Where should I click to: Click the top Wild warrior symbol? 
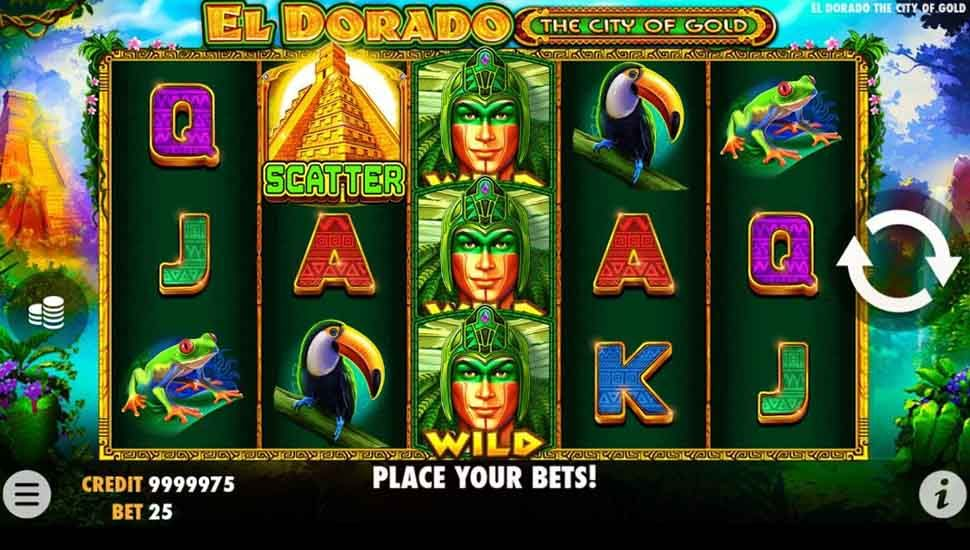486,116
